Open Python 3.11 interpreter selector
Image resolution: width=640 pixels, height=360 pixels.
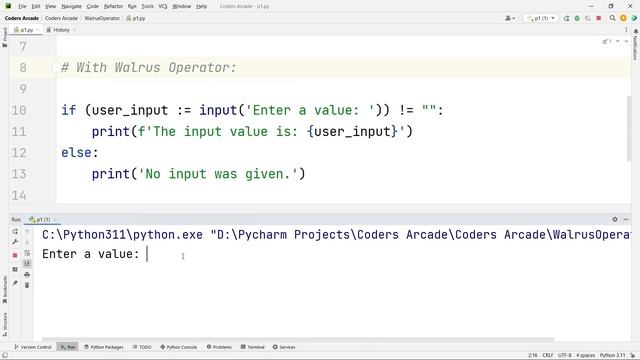(x=612, y=356)
